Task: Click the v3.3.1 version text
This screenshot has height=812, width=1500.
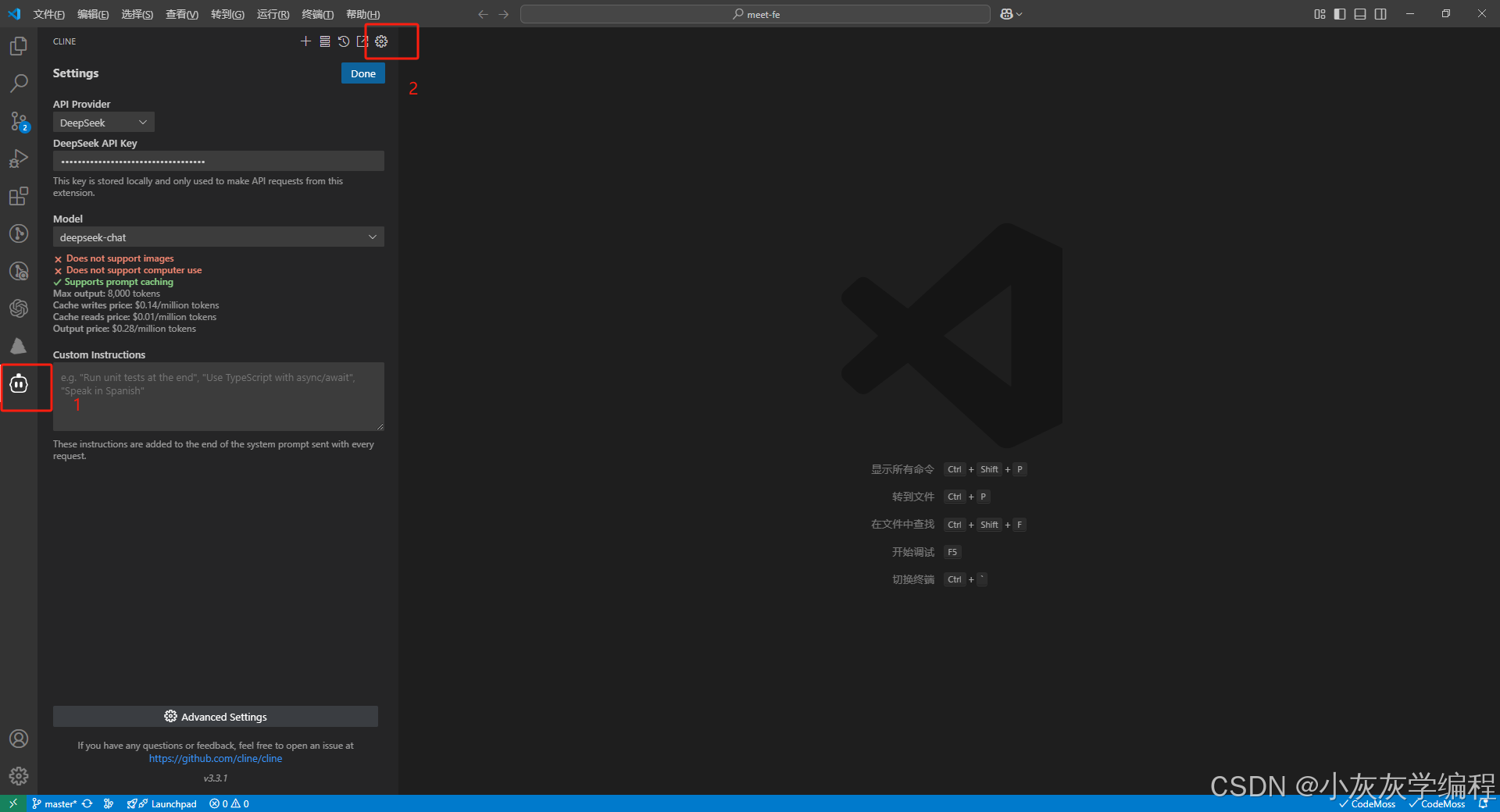Action: click(216, 778)
